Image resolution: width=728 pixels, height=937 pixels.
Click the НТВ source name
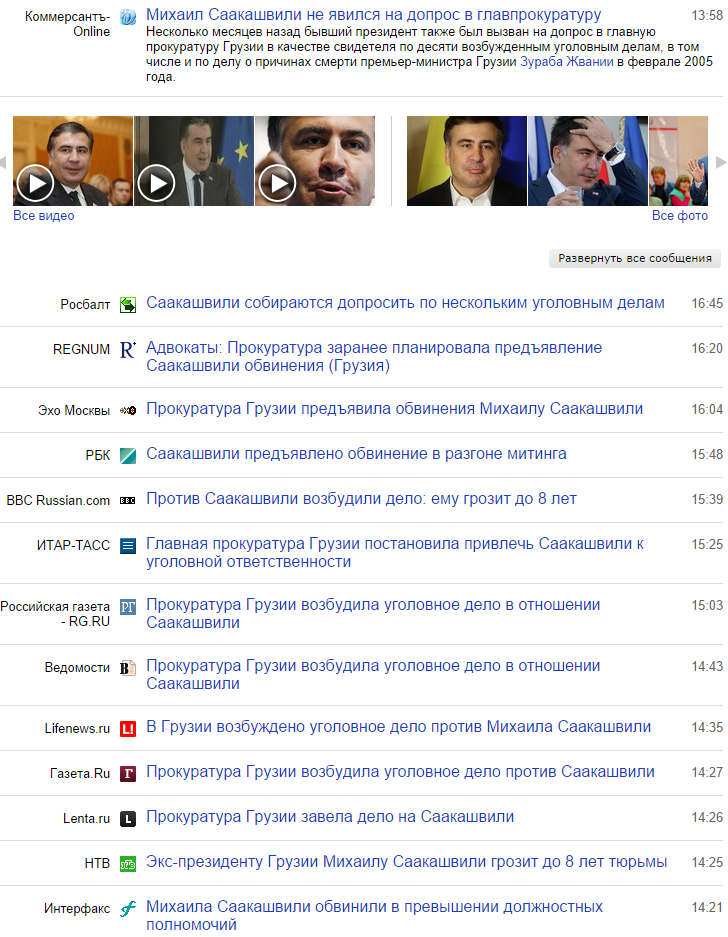click(x=97, y=864)
